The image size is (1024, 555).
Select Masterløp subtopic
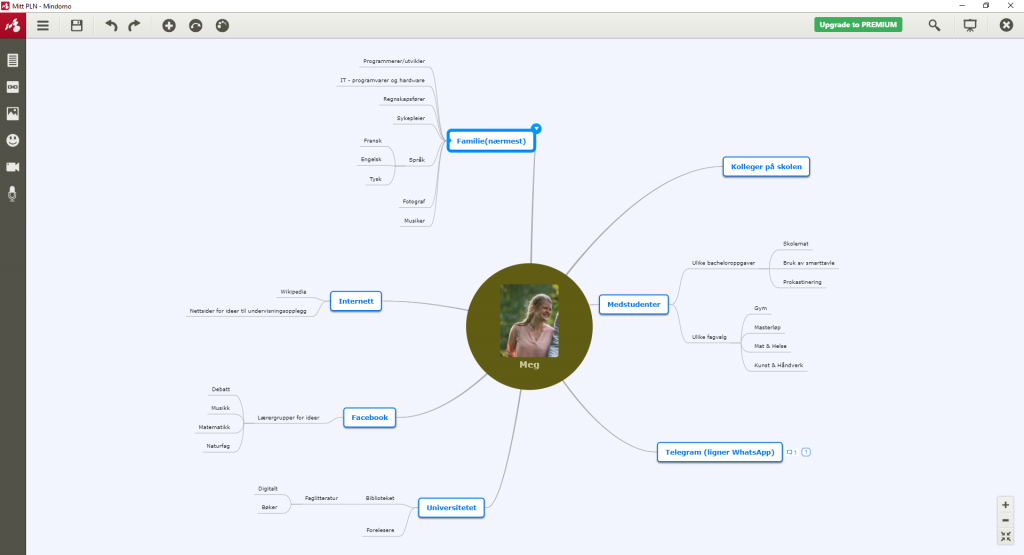tap(767, 327)
